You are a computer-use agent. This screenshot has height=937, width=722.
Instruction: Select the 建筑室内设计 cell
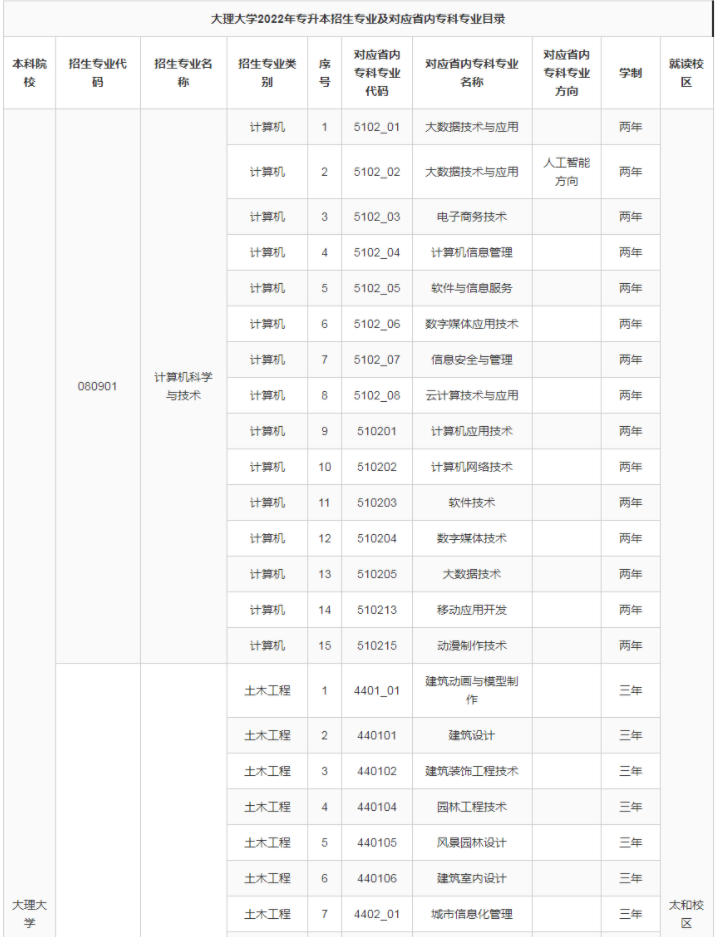click(472, 878)
